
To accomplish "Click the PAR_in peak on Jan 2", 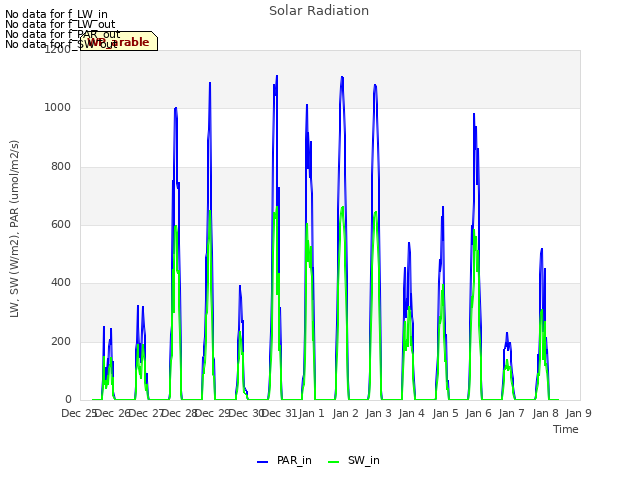I will pos(342,77).
